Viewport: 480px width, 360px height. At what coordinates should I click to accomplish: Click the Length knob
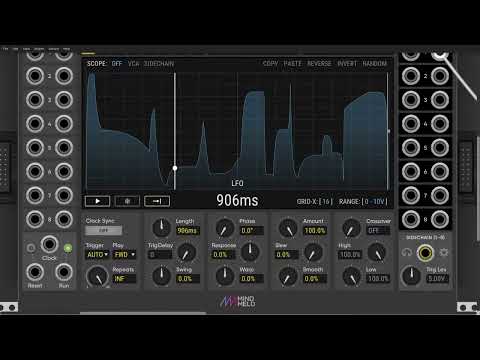(162, 227)
